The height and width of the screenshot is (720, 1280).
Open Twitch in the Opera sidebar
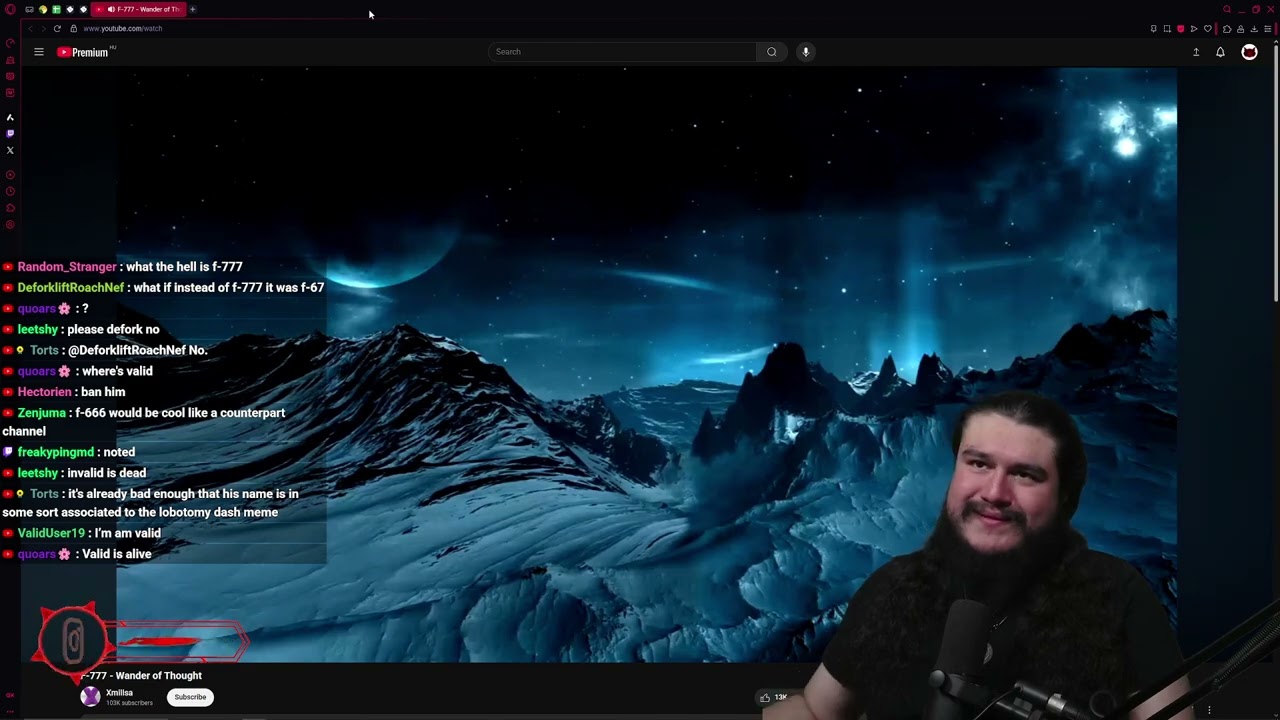coord(10,133)
